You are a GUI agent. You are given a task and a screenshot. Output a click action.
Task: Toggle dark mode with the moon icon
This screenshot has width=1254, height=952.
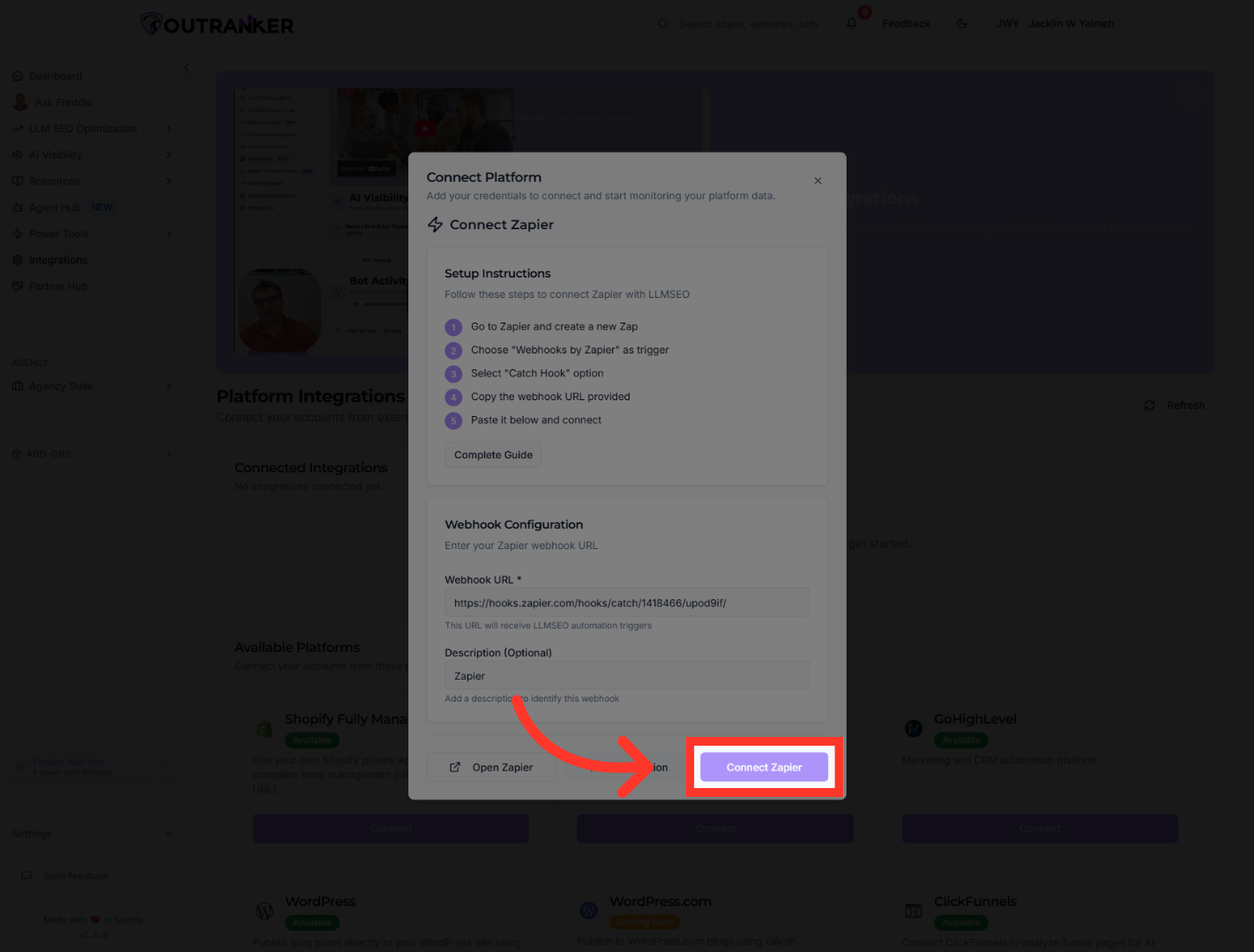(x=962, y=24)
